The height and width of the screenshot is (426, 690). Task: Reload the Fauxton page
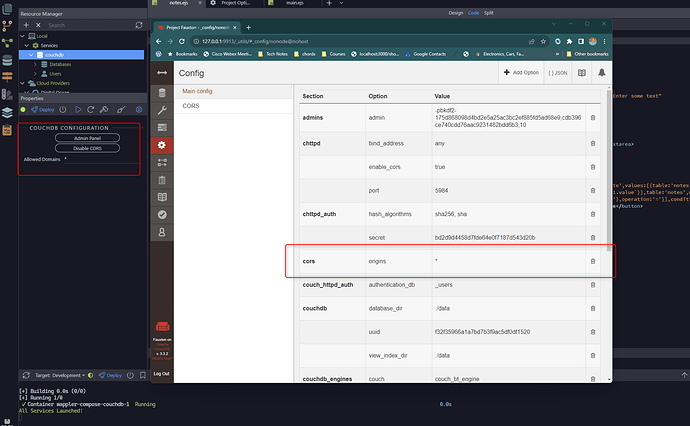pyautogui.click(x=182, y=41)
